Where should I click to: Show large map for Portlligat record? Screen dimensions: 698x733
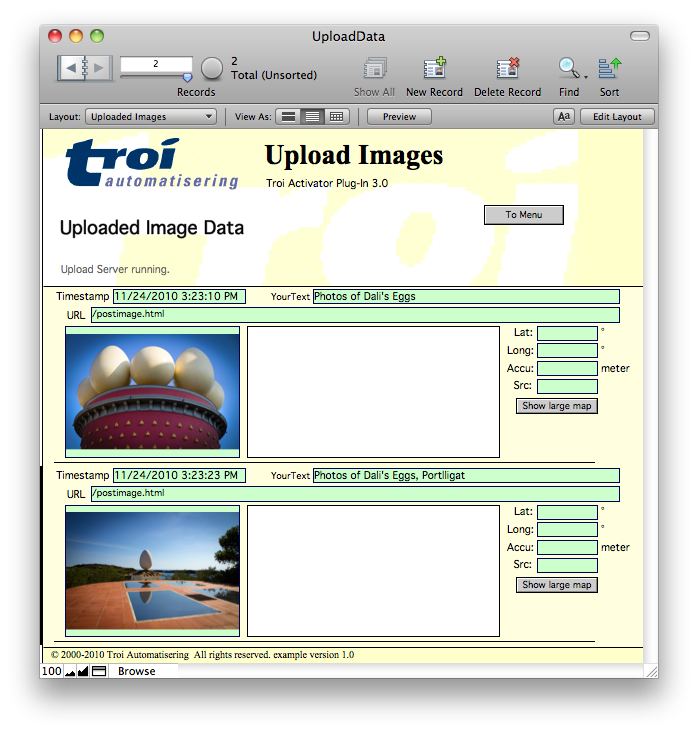[x=557, y=585]
